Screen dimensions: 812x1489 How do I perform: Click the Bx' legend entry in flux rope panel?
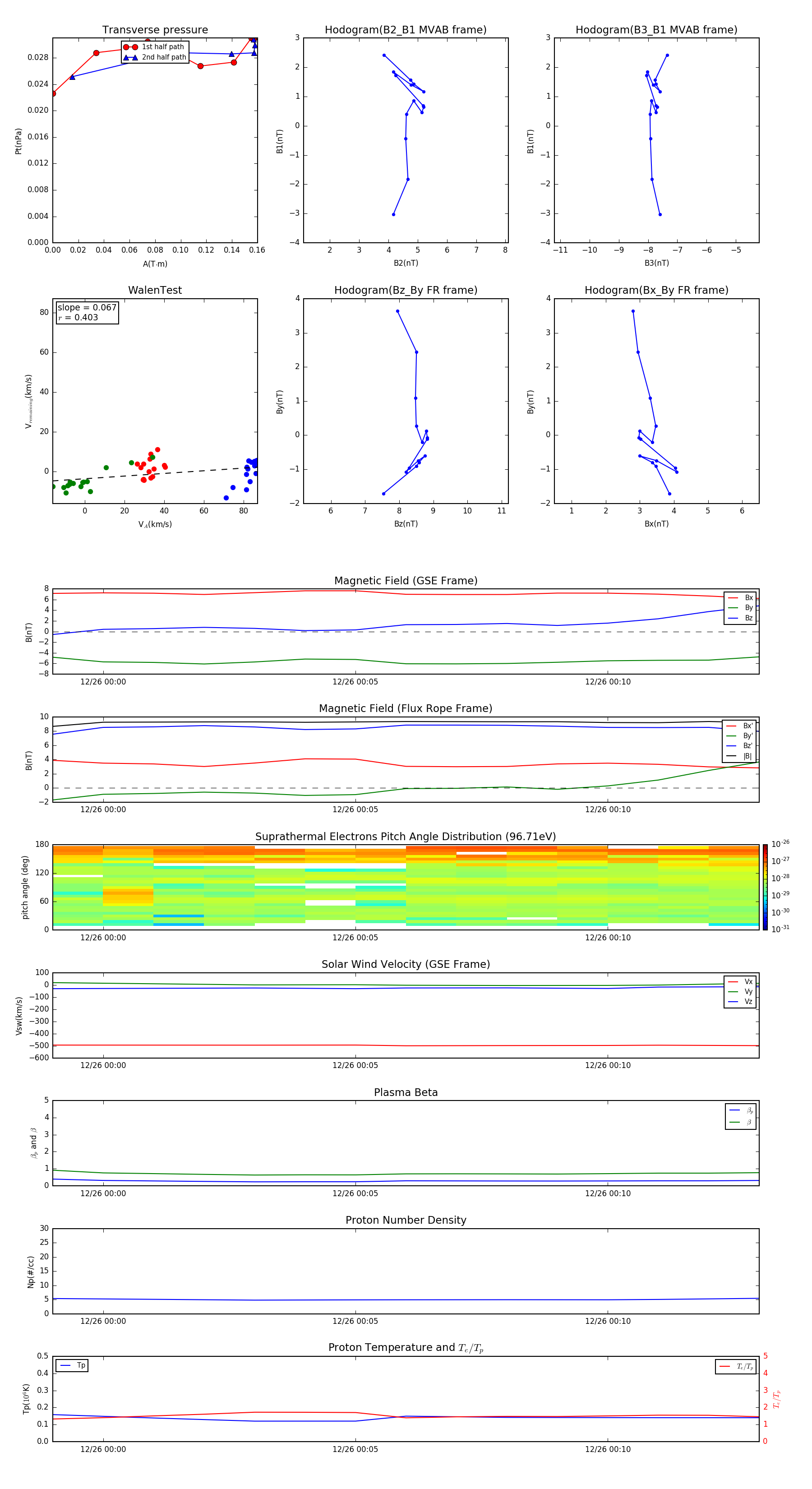[x=739, y=726]
